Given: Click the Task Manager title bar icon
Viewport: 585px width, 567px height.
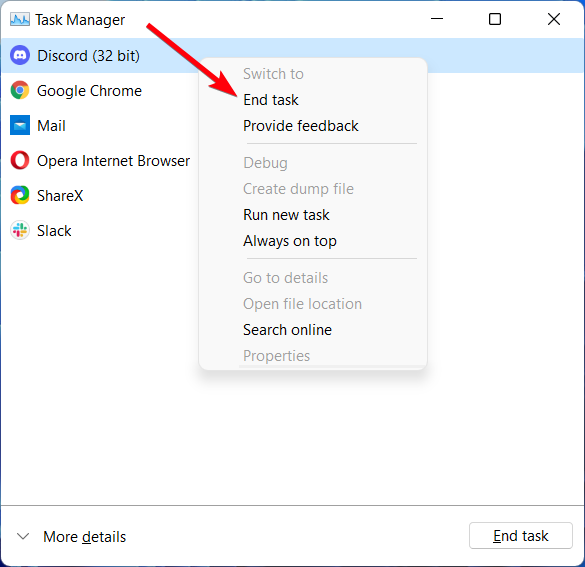Looking at the screenshot, I should point(20,19).
